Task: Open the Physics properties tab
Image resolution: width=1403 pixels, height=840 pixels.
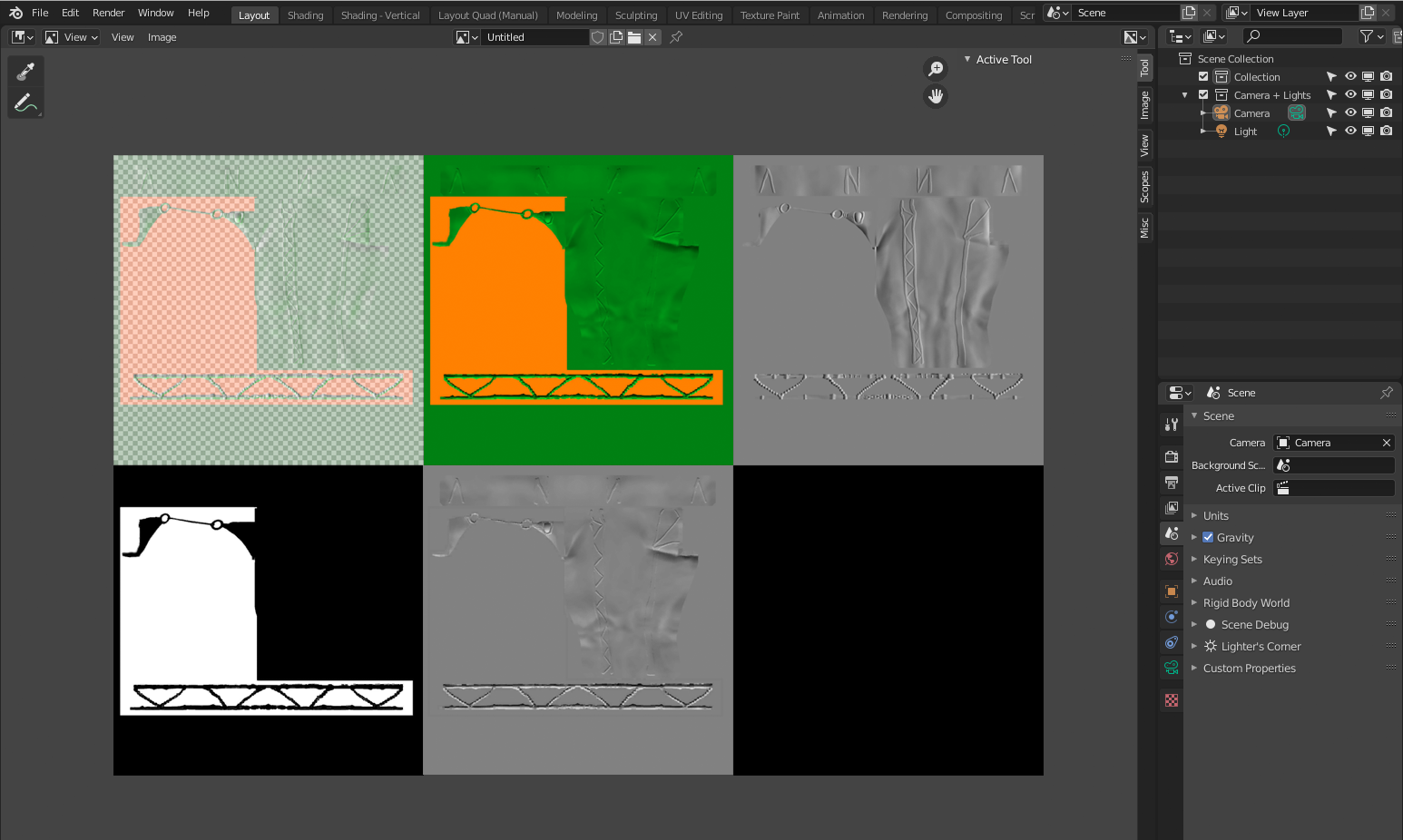Action: pyautogui.click(x=1172, y=617)
